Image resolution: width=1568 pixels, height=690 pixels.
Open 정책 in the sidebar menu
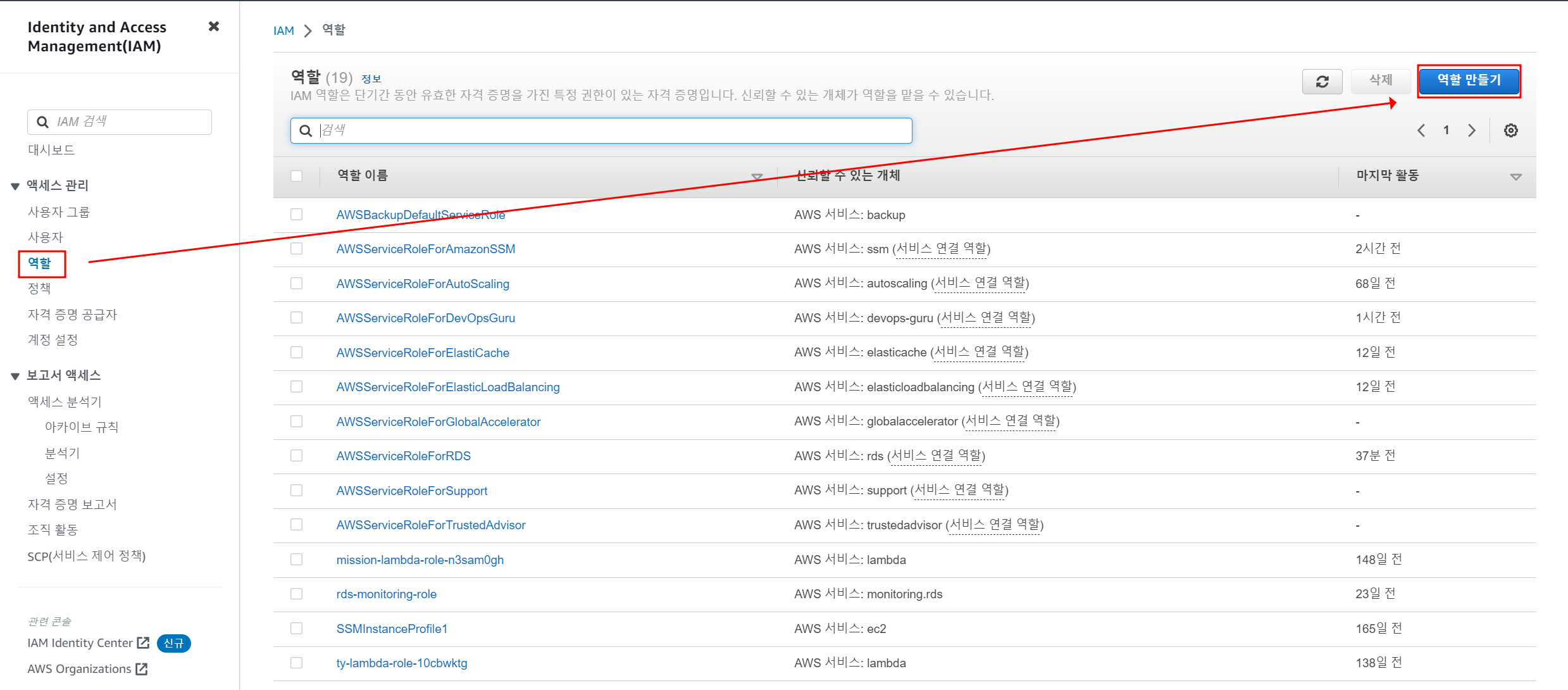pyautogui.click(x=39, y=289)
